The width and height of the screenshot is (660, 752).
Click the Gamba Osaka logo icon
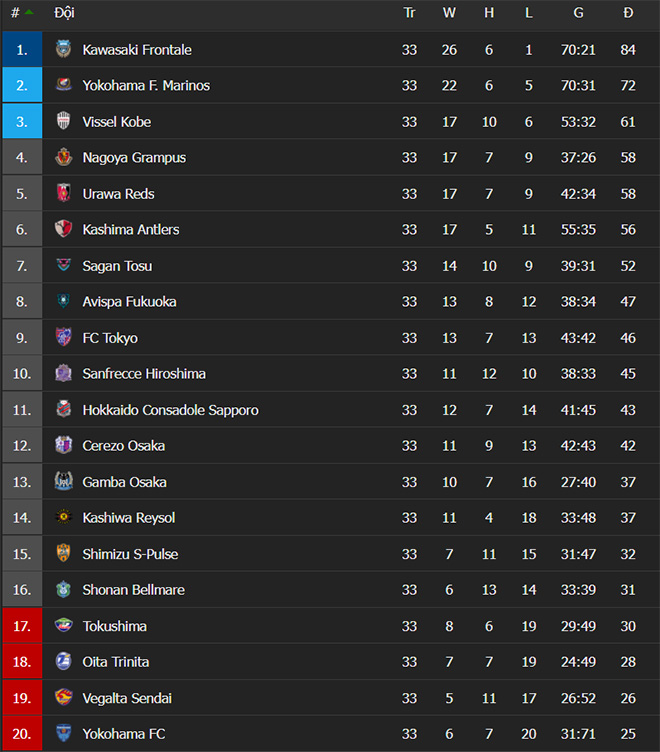click(x=63, y=482)
